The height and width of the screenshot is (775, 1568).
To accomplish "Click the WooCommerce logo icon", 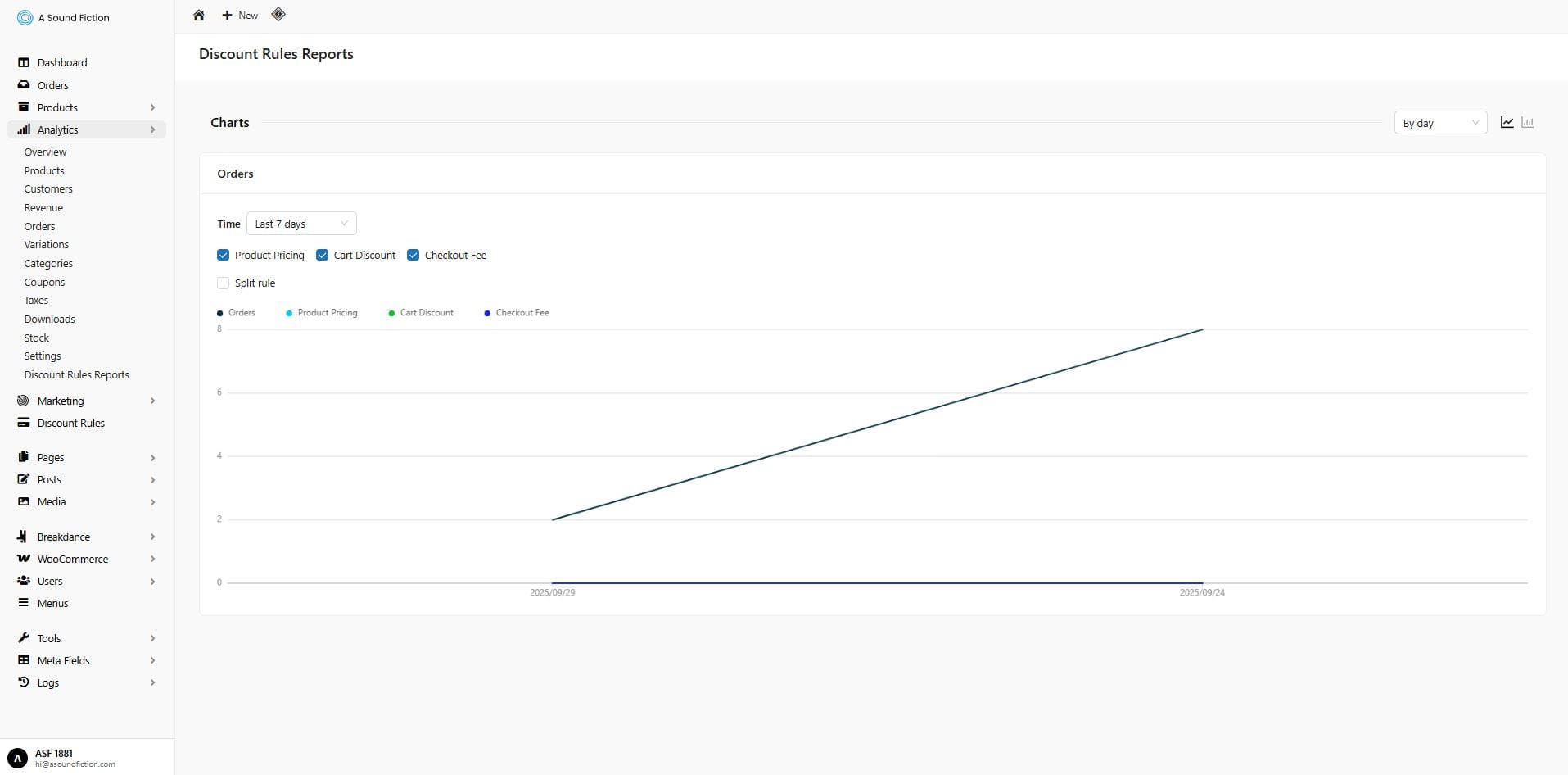I will click(x=24, y=559).
